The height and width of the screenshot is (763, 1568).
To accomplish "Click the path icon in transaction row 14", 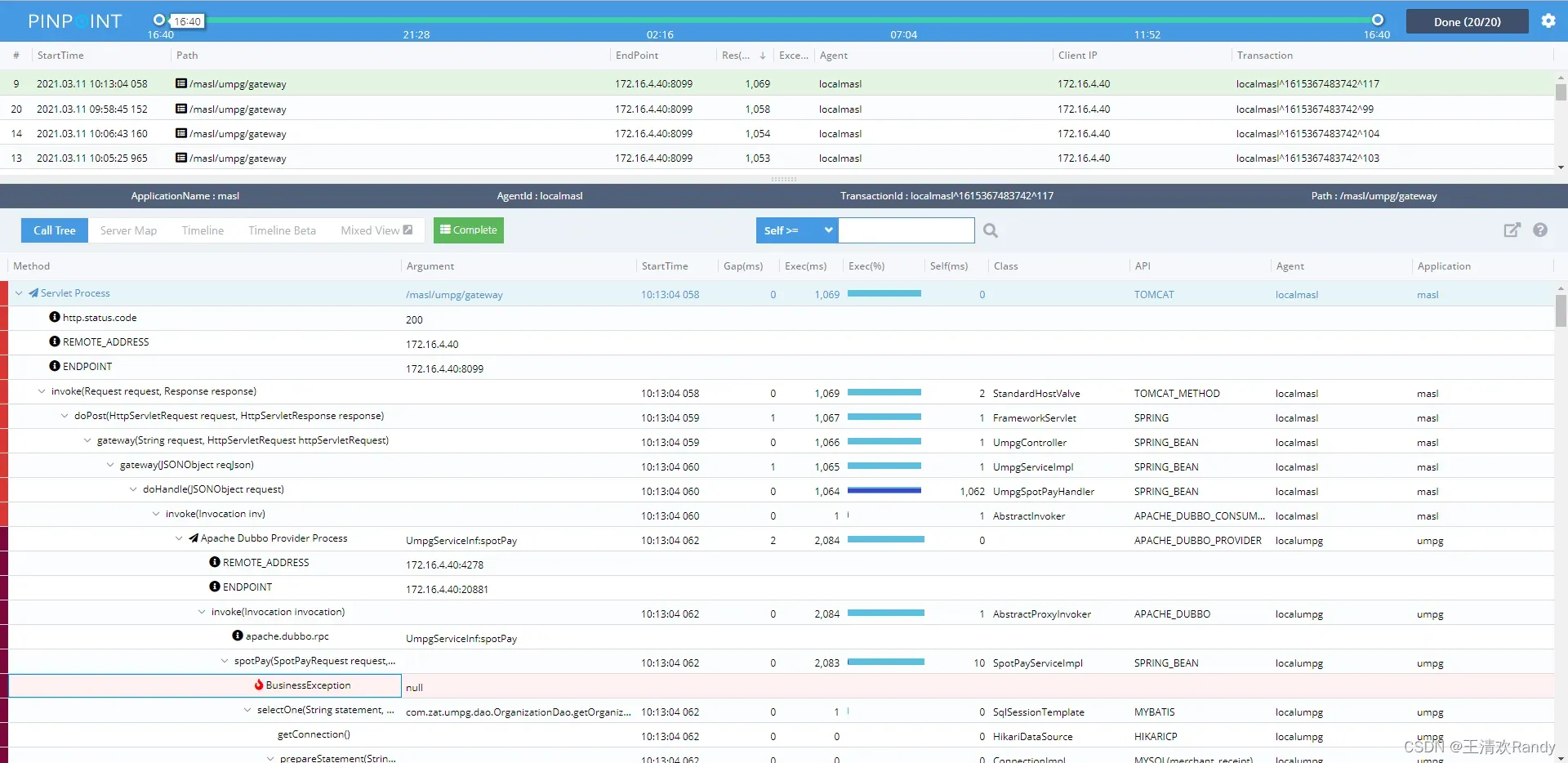I will [x=181, y=133].
